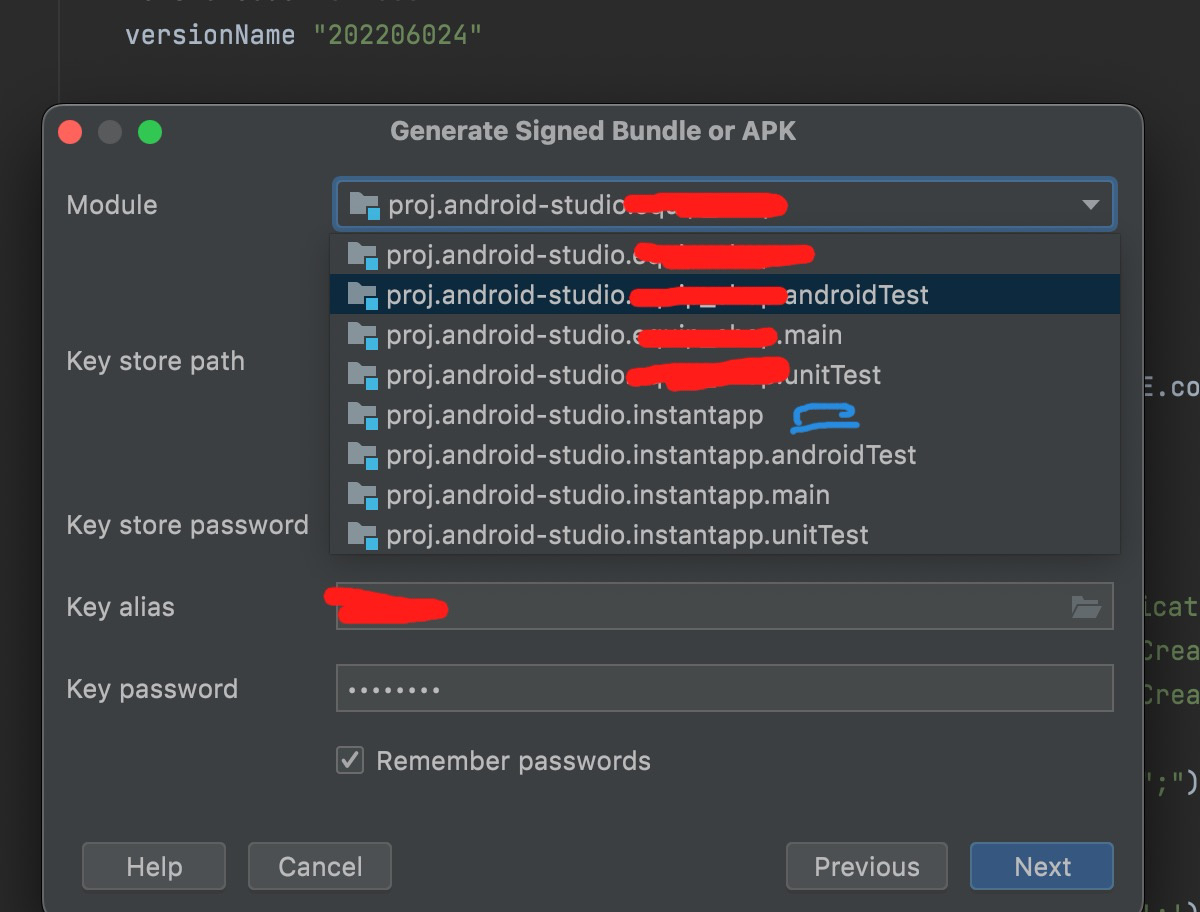Click the module icon beside instantapp.main entry
The image size is (1200, 912).
coord(362,496)
